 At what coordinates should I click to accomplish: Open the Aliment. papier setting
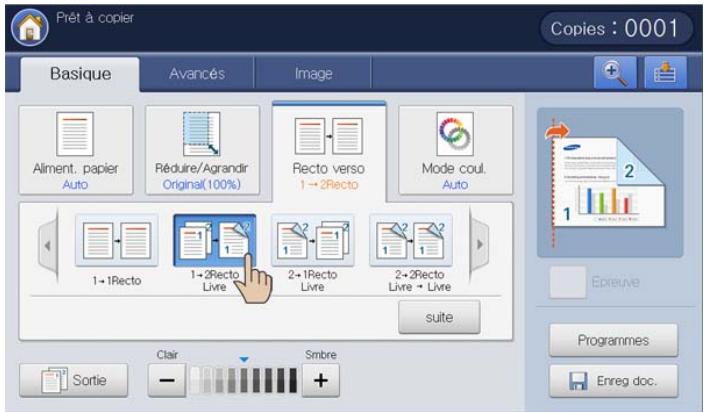pyautogui.click(x=76, y=150)
